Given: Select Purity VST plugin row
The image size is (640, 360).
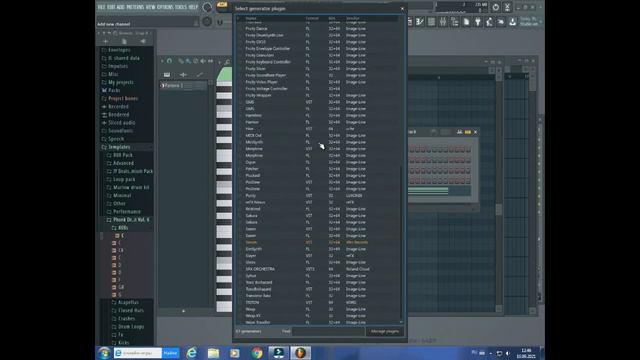Looking at the screenshot, I should tap(318, 196).
